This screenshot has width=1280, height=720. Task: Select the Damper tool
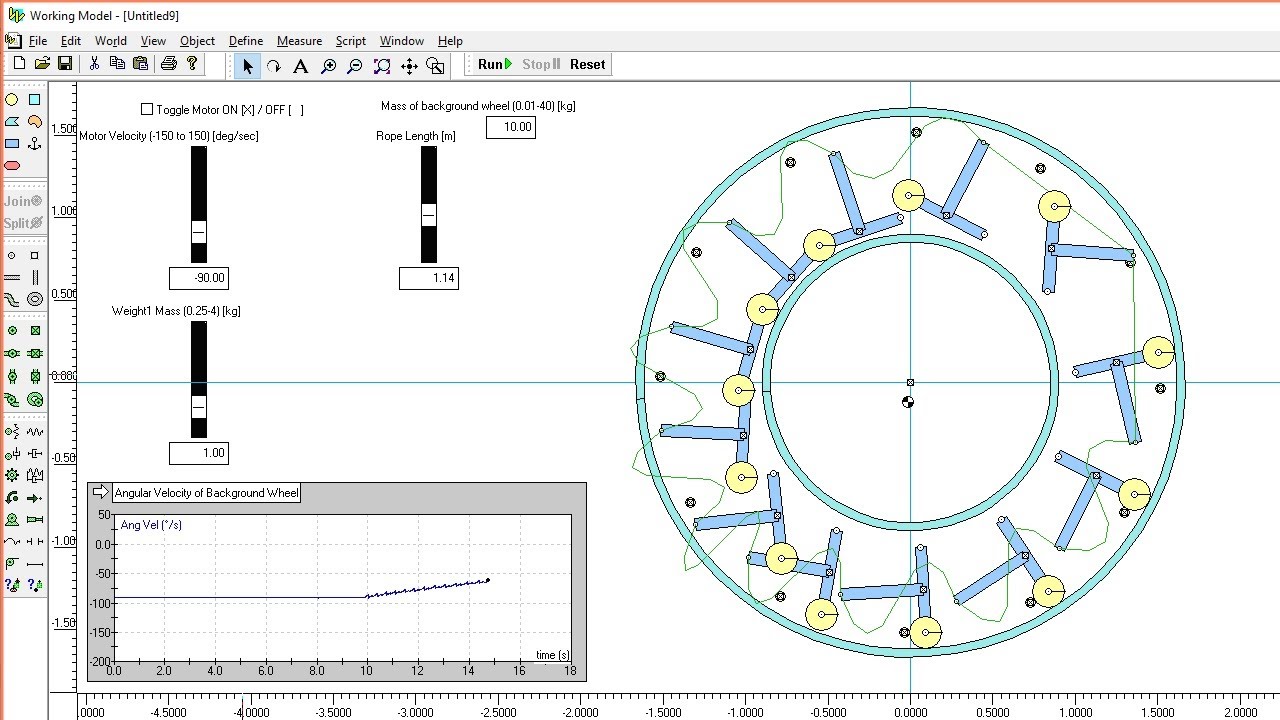tap(35, 453)
